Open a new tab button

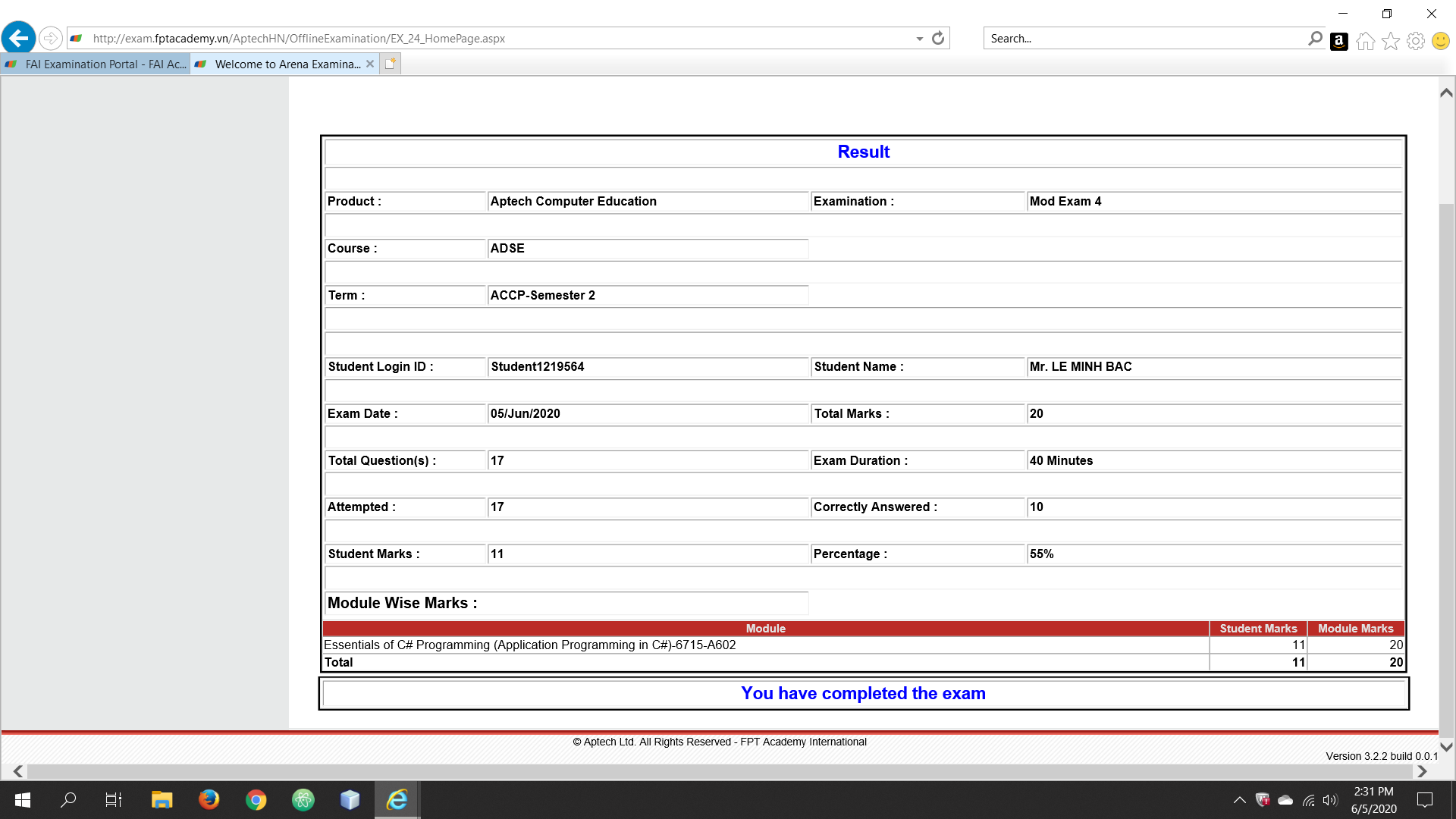click(390, 64)
